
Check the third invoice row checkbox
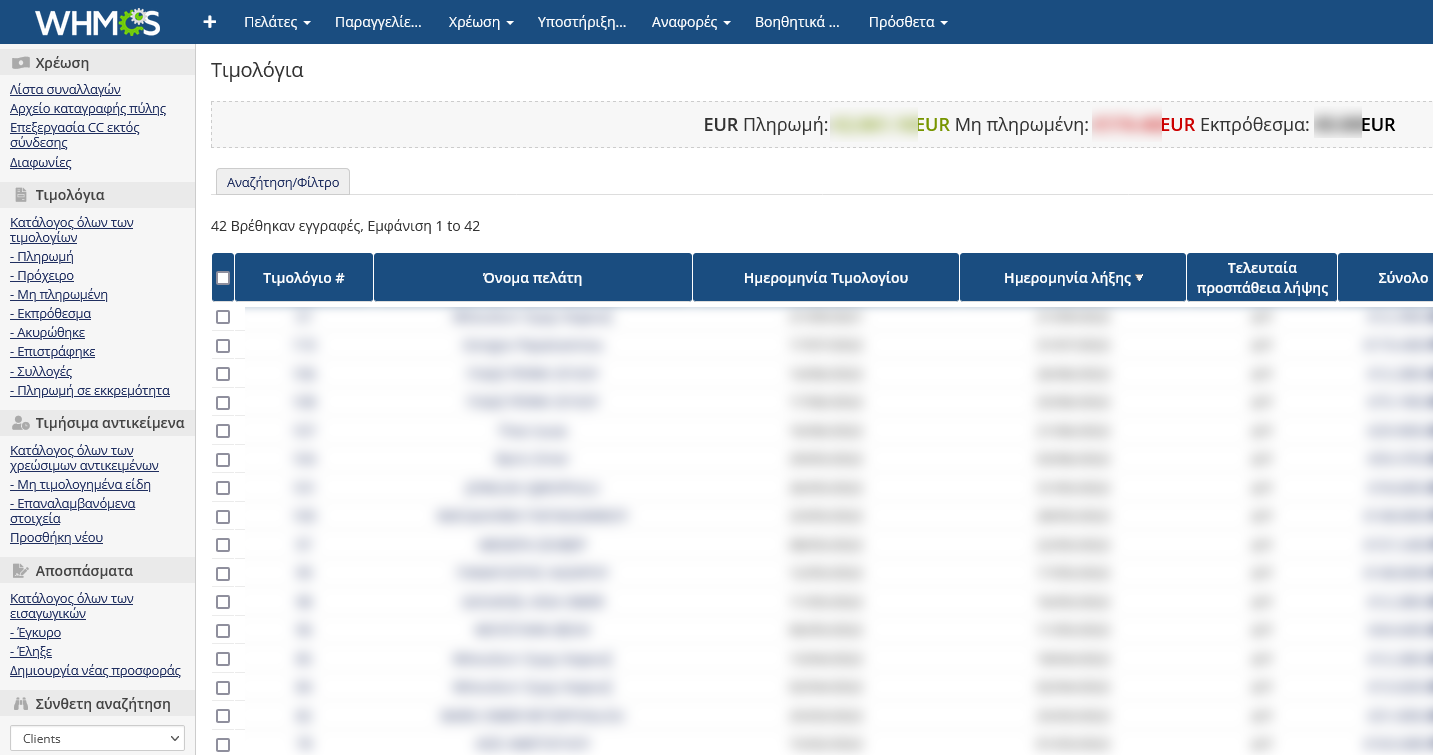point(223,374)
